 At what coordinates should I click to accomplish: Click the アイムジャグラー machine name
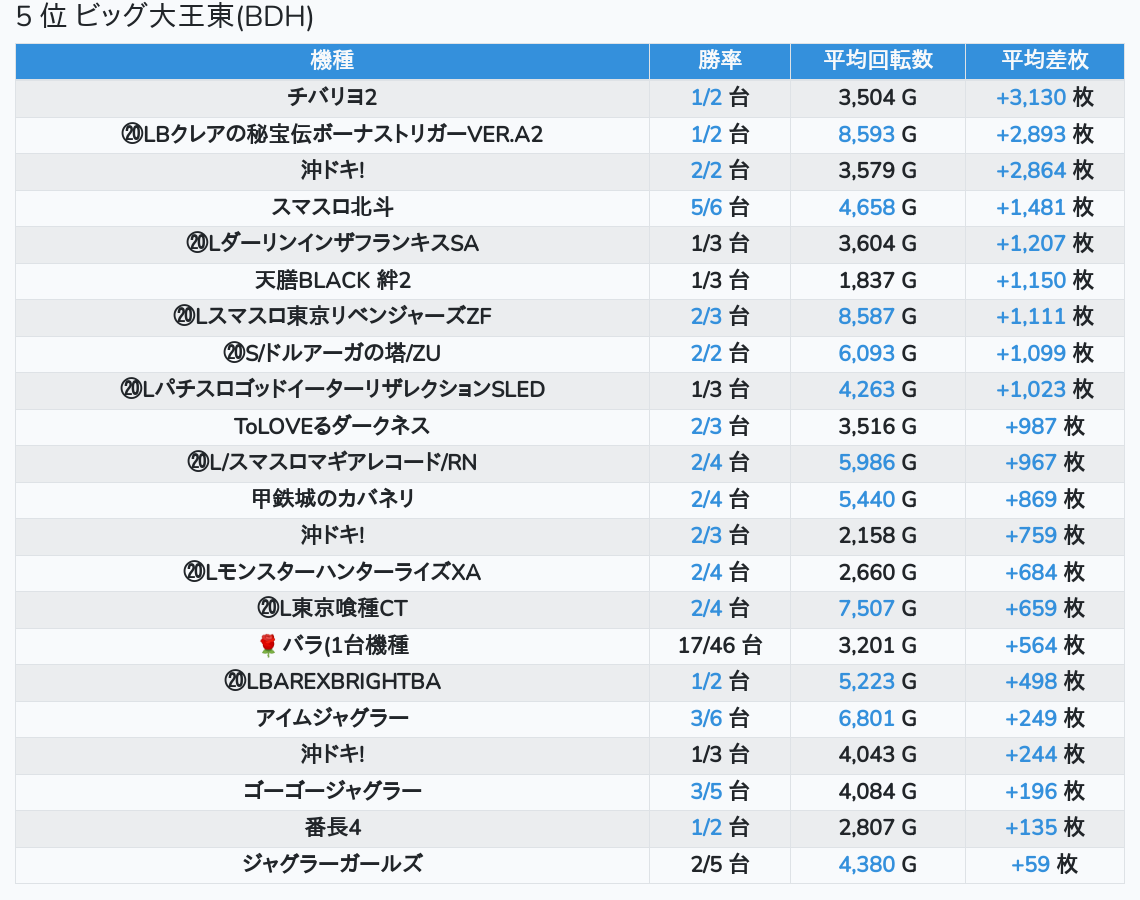tap(332, 718)
